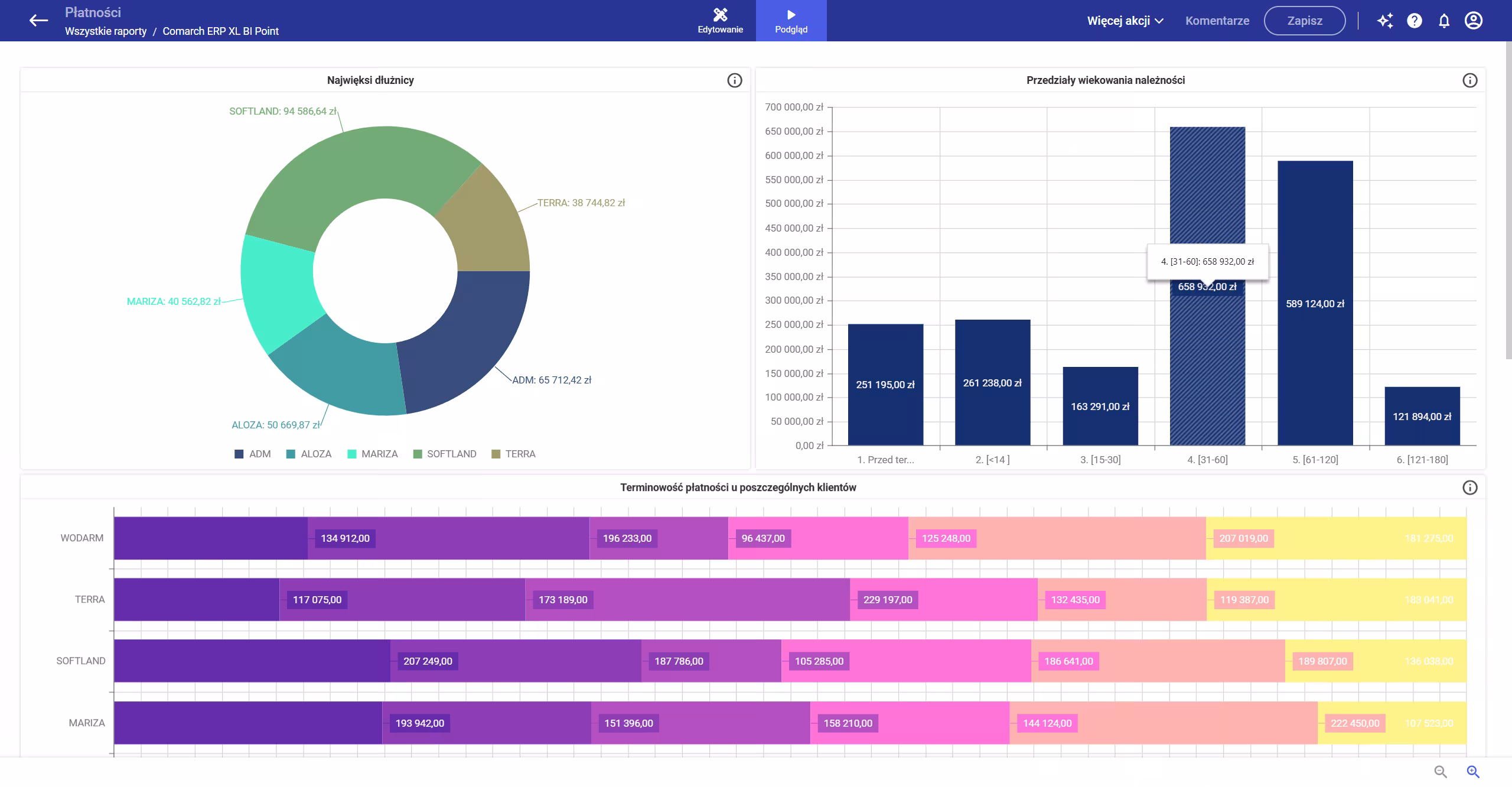The width and height of the screenshot is (1512, 787).
Task: Switch to Podgląd preview mode
Action: click(791, 21)
